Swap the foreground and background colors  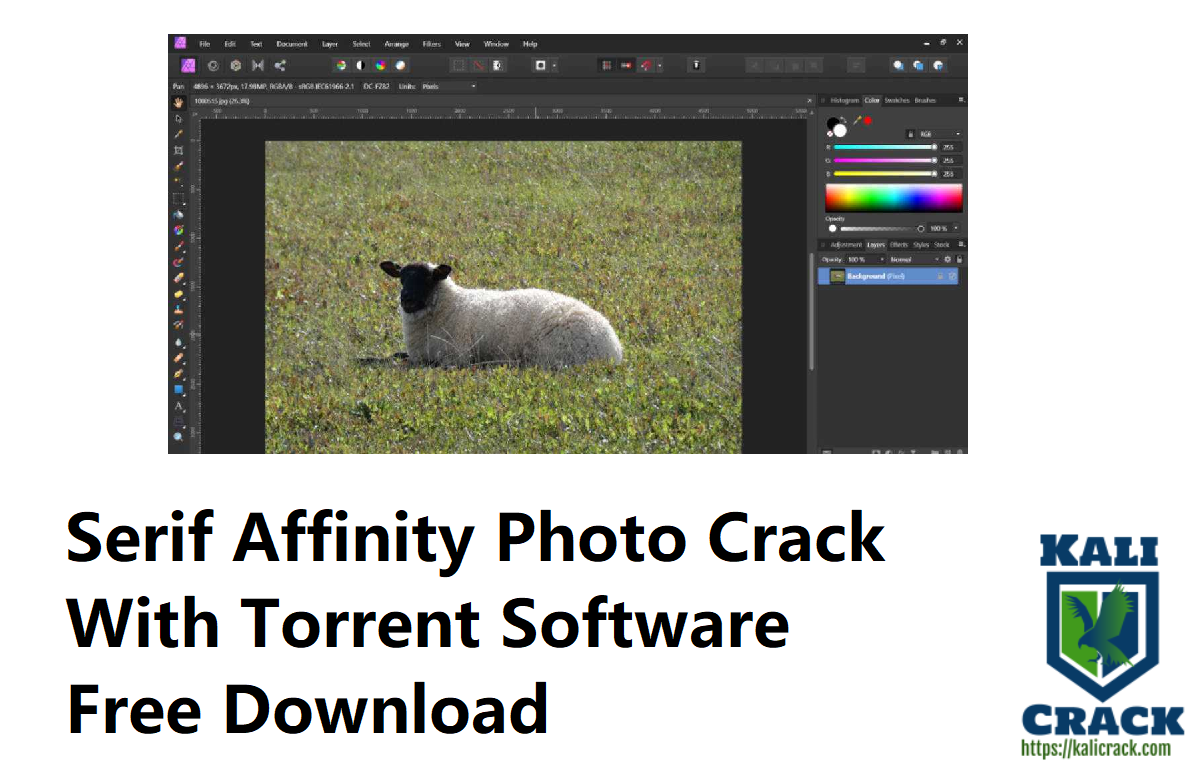(x=843, y=119)
